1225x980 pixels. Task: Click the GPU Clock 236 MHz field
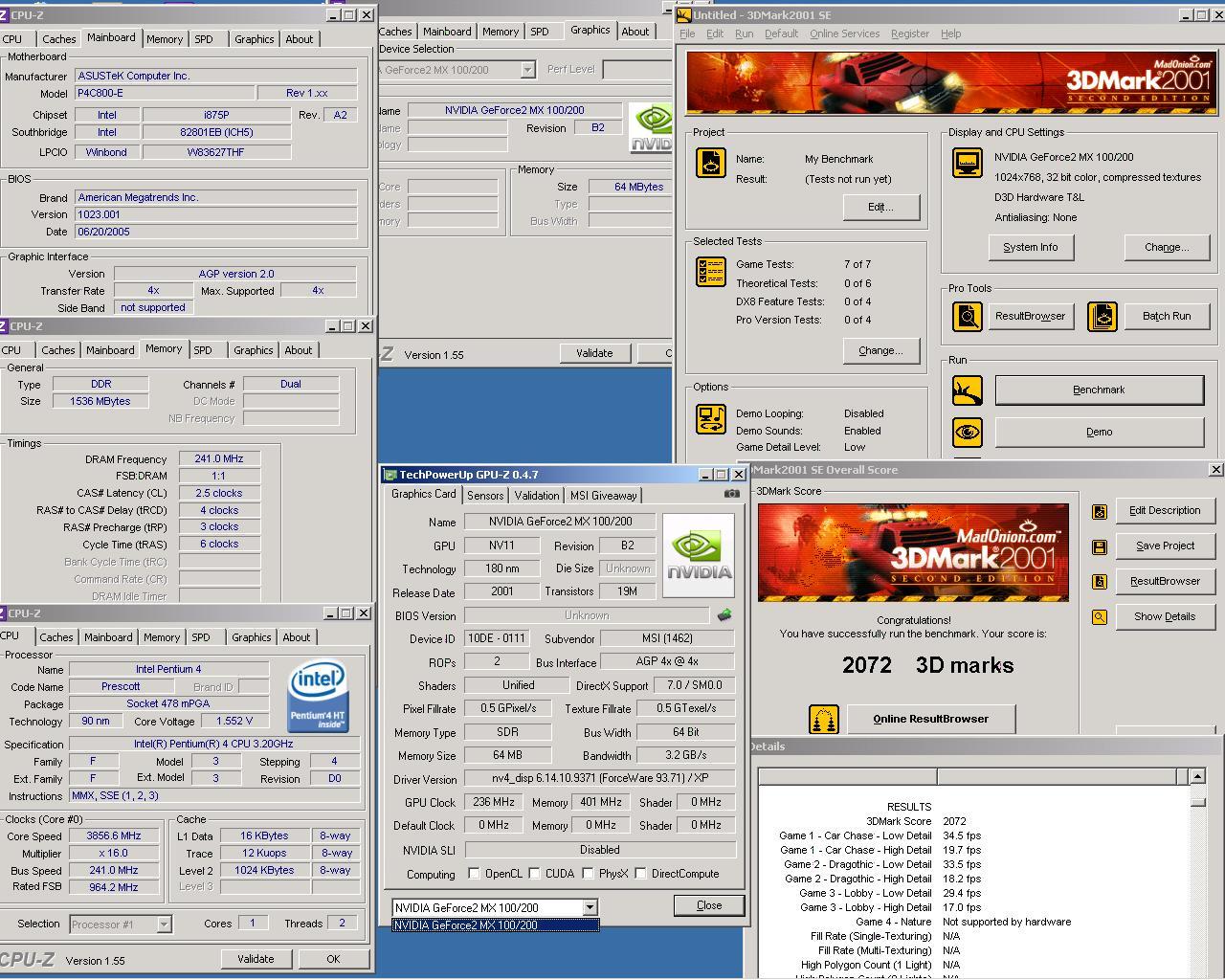point(494,802)
